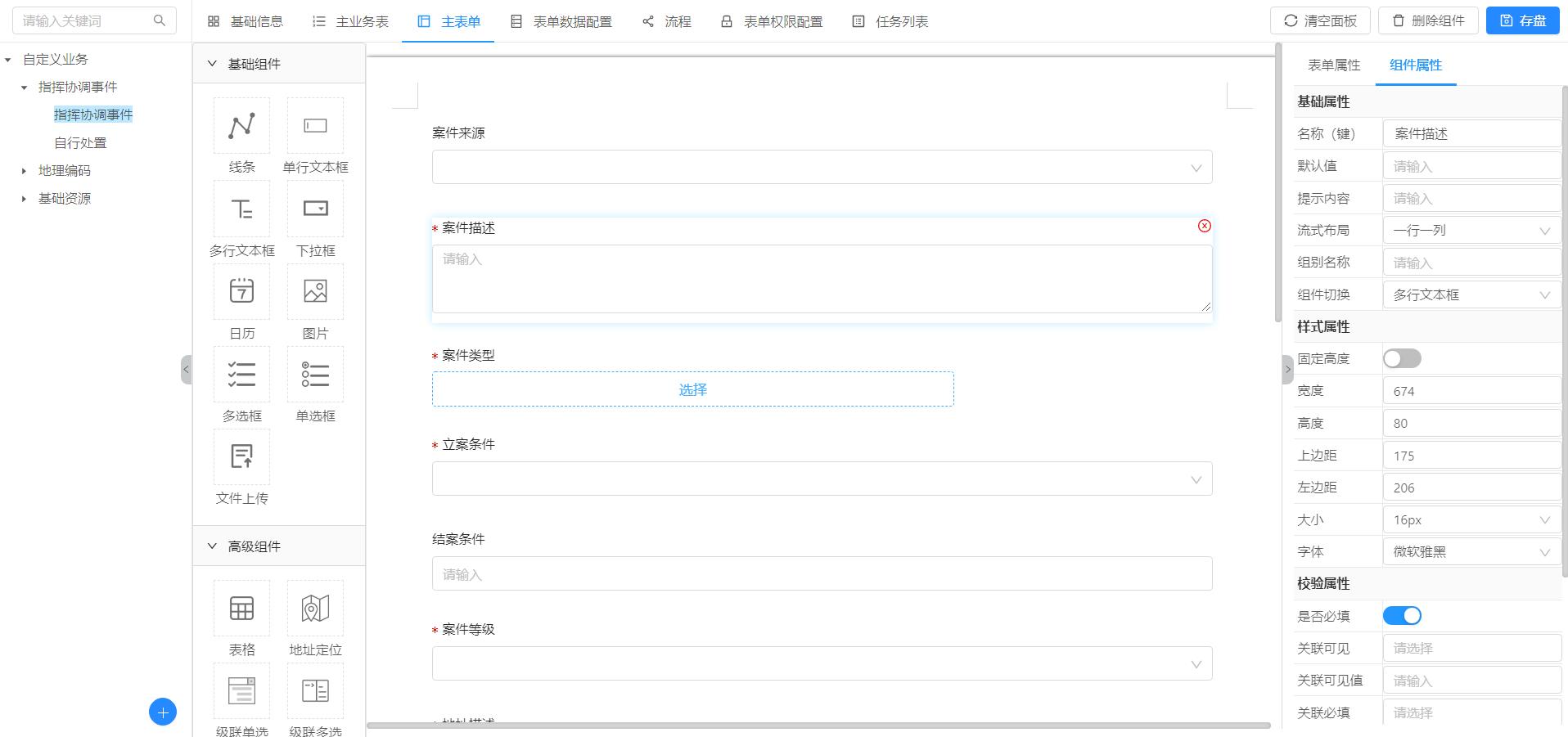Click 案件描述 textarea on canvas
Image resolution: width=1568 pixels, height=737 pixels.
(x=822, y=279)
